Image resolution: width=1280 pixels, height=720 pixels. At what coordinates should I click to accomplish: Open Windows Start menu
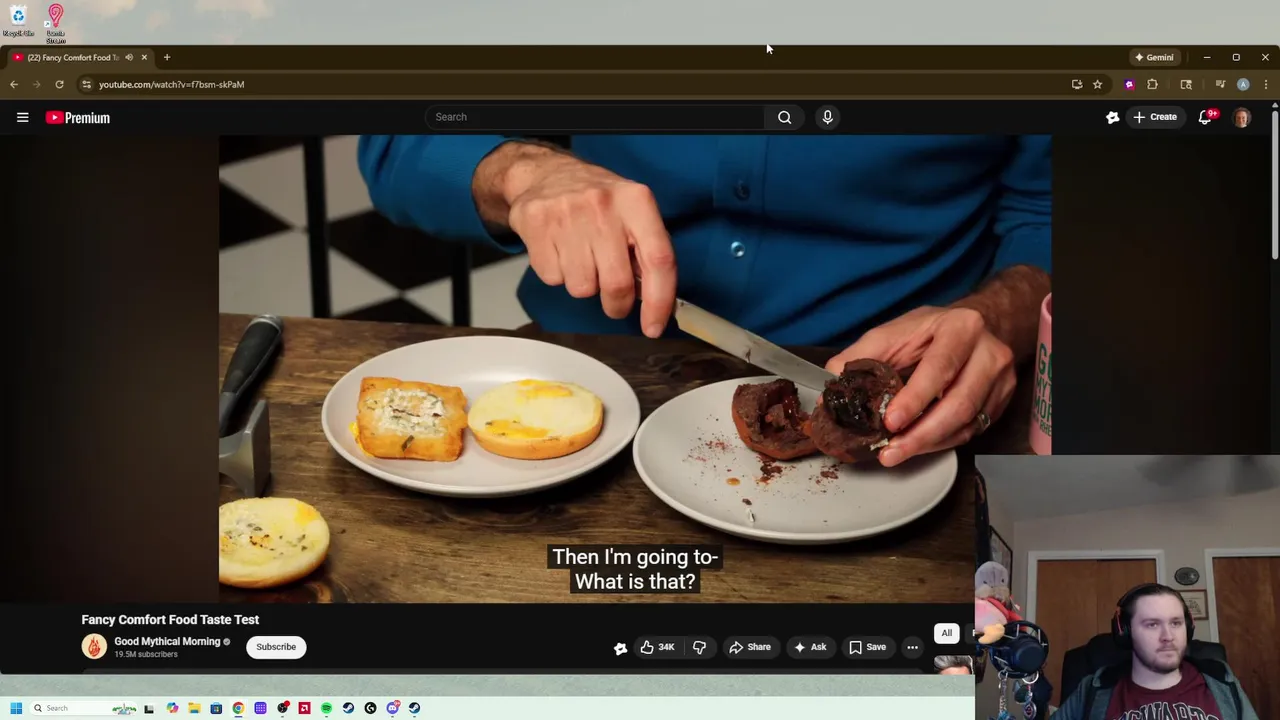[x=16, y=708]
